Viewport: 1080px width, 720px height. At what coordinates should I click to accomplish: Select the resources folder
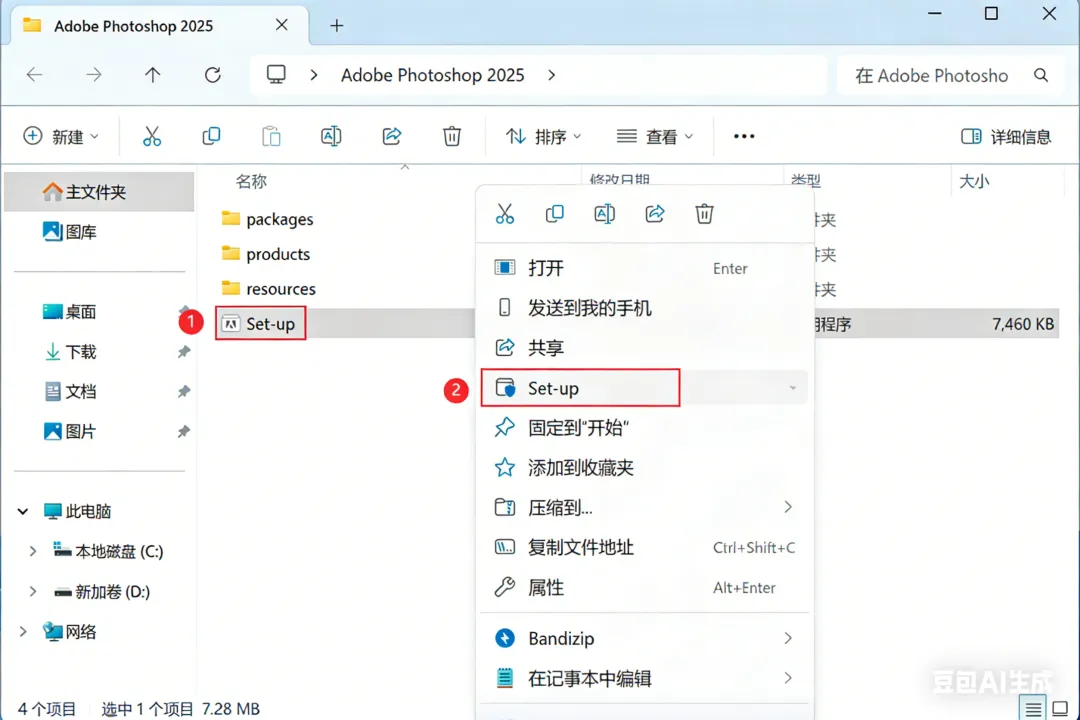269,289
